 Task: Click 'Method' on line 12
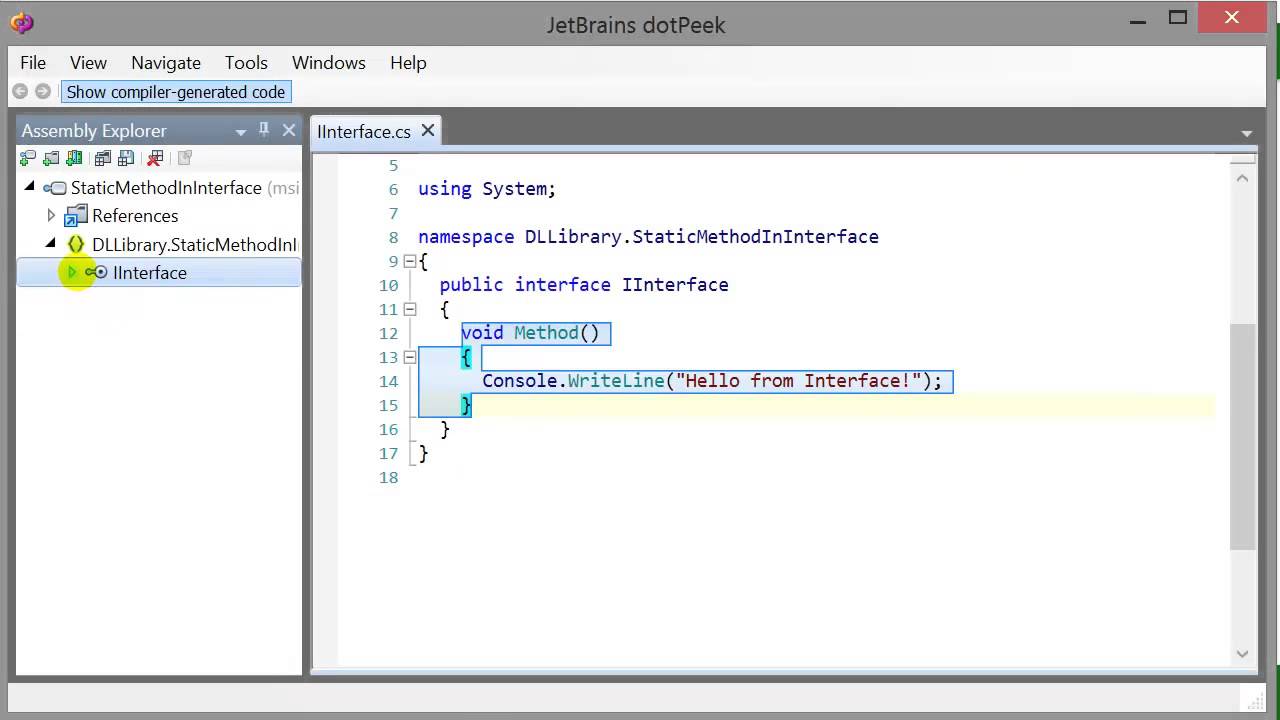pos(546,333)
